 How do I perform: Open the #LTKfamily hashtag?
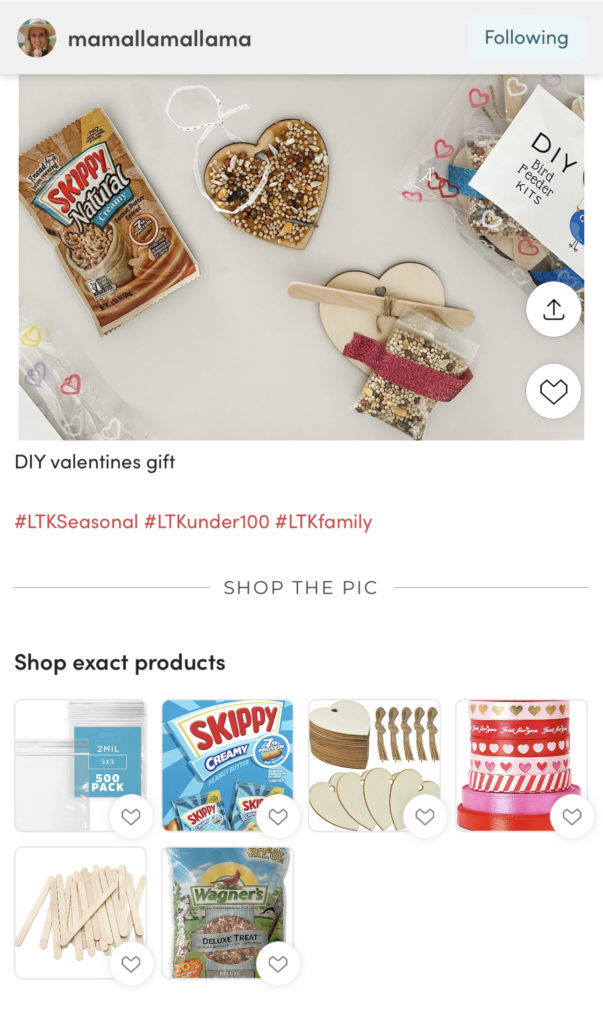click(x=323, y=522)
